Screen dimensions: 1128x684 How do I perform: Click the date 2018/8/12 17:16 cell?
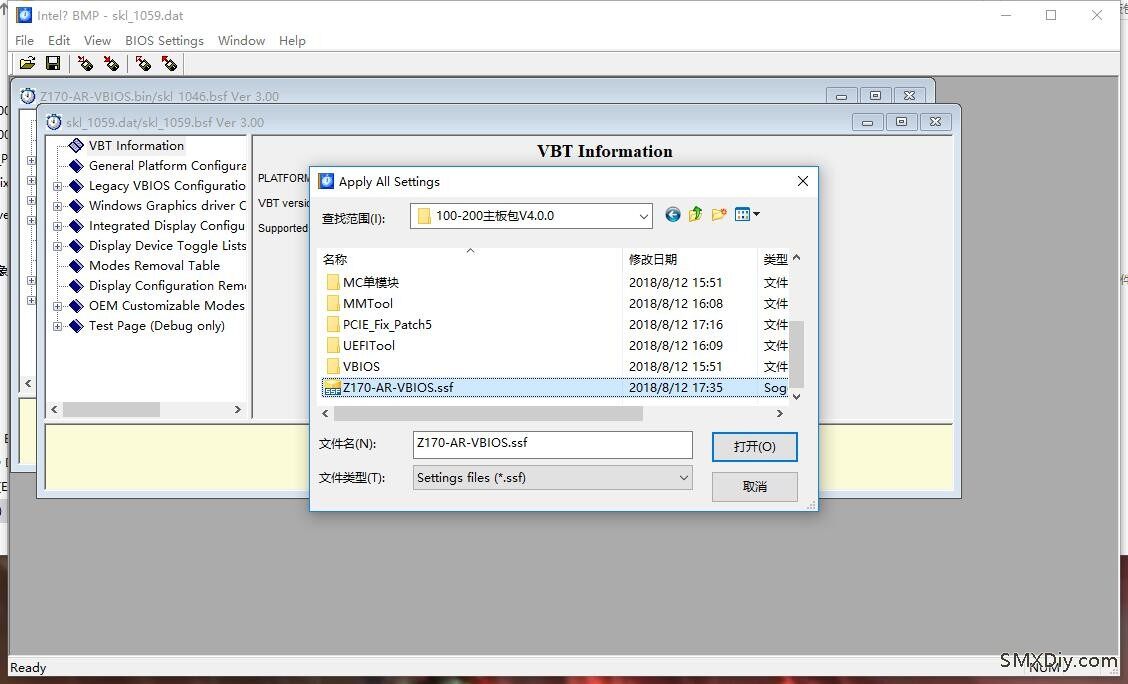pos(676,324)
